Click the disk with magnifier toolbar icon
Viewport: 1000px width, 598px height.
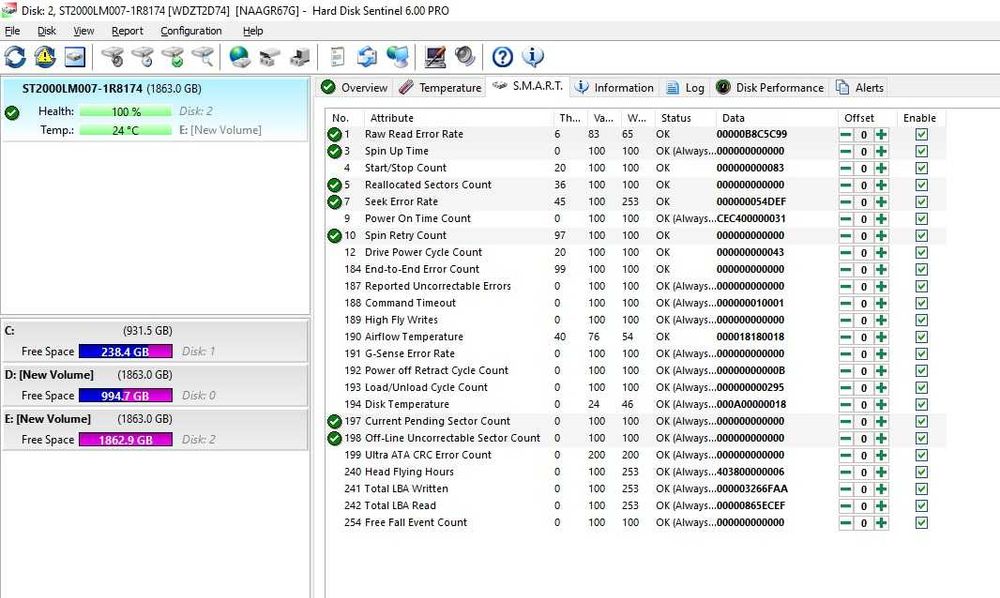(x=203, y=56)
